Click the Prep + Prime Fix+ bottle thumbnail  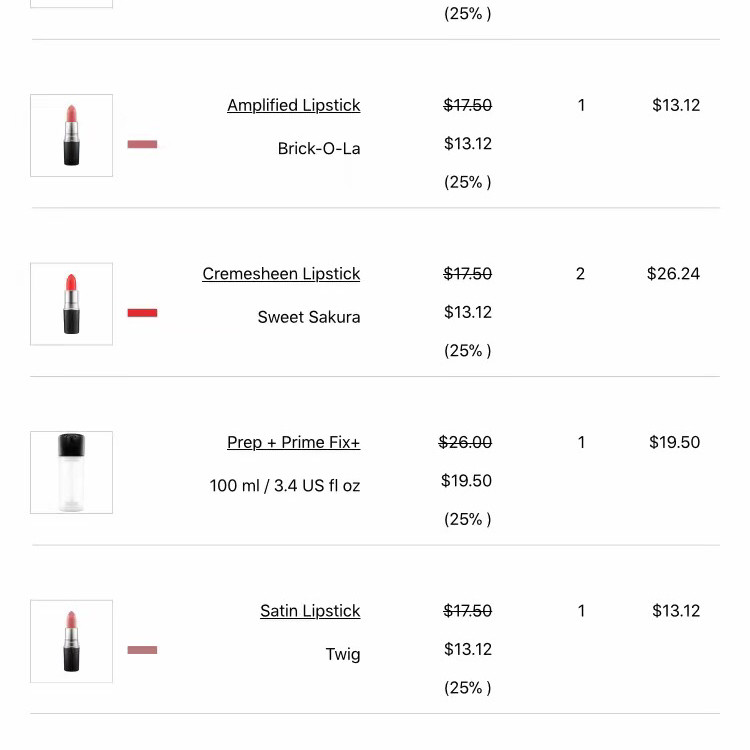coord(71,473)
